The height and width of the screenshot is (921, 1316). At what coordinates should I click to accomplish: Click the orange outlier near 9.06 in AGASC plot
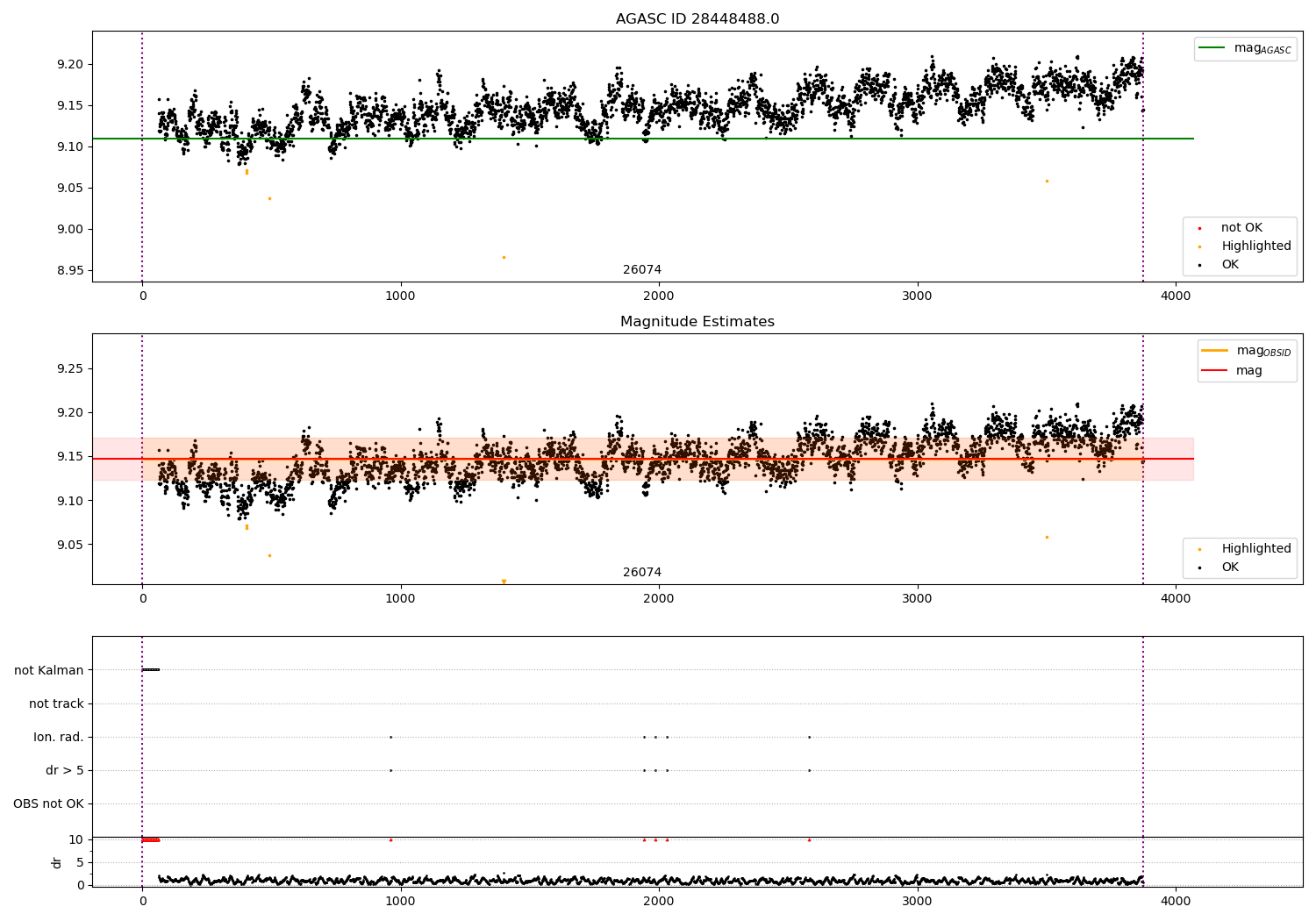pyautogui.click(x=1047, y=181)
